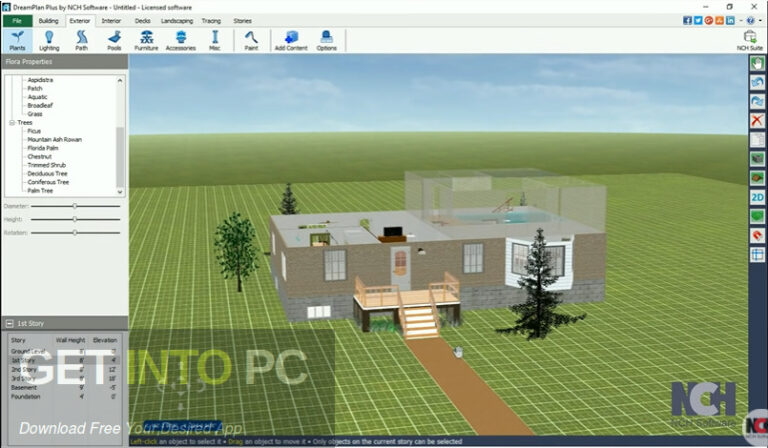Select the Path tool

(81, 40)
